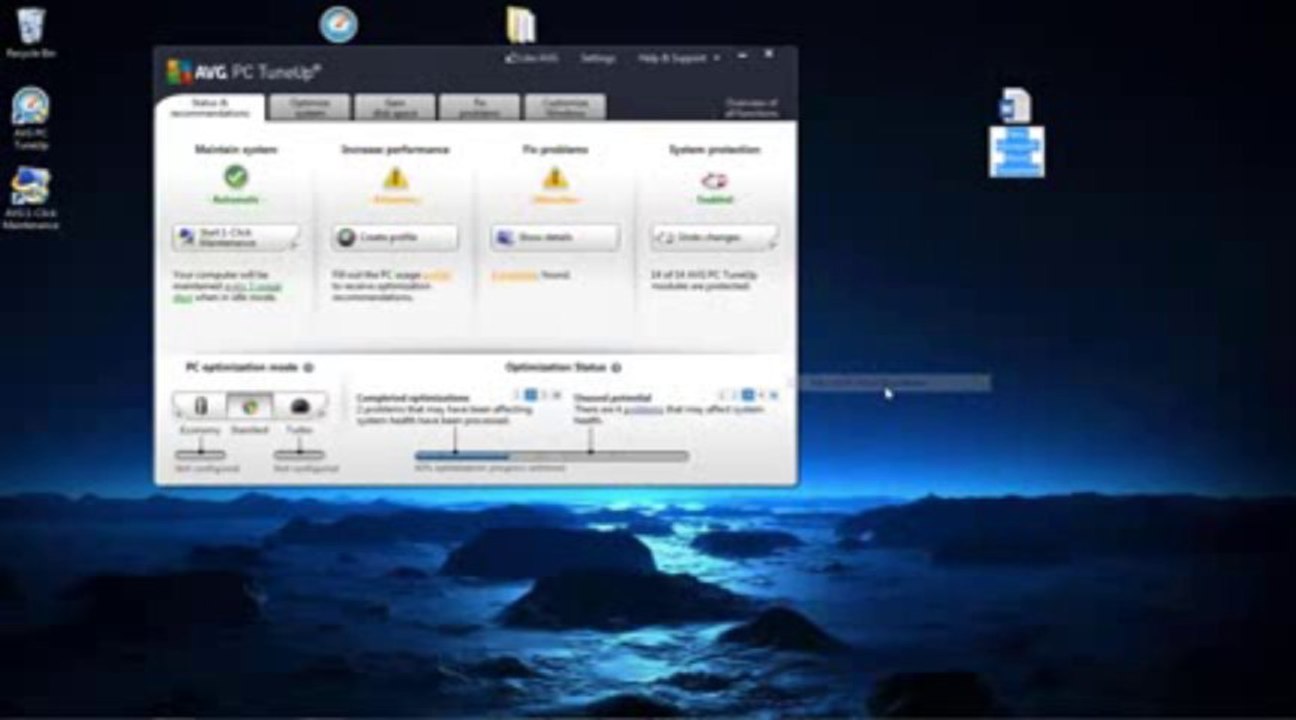Image resolution: width=1296 pixels, height=720 pixels.
Task: Go to last page in Unused potential pager
Action: (773, 395)
